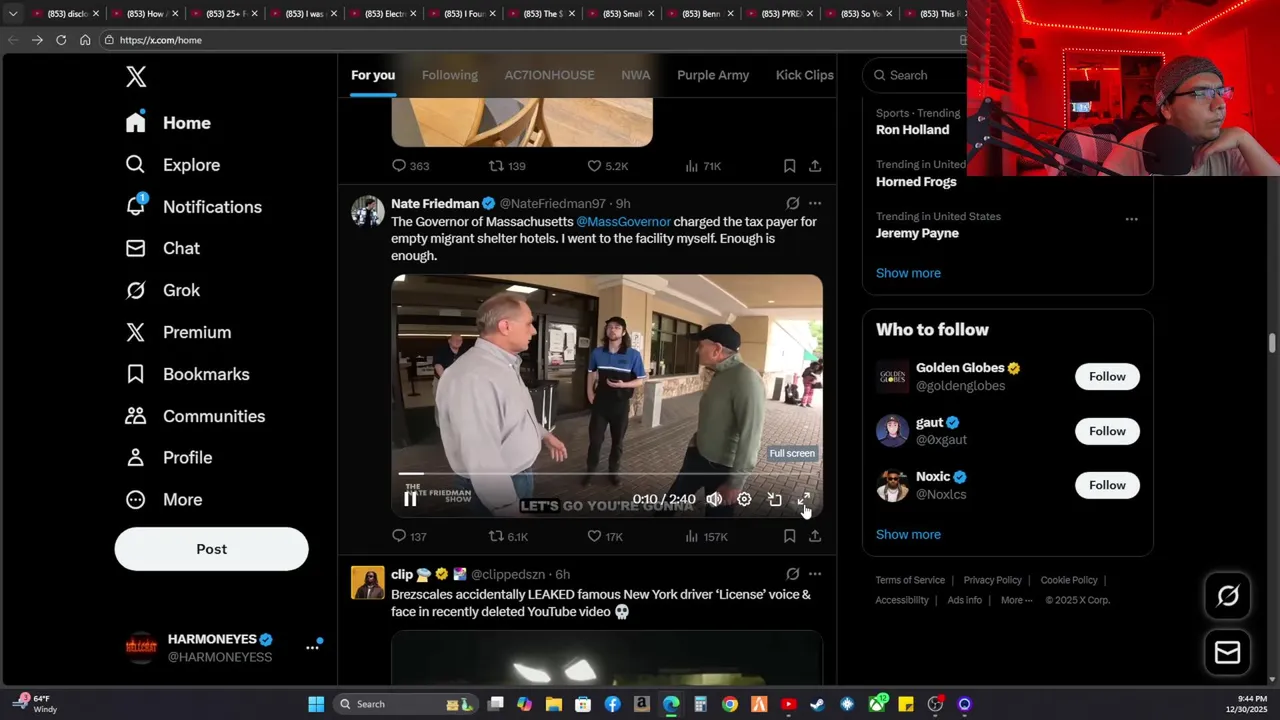Open Grok actions on Nate Friedman's post
Screen dimensions: 1280x720
pyautogui.click(x=792, y=203)
